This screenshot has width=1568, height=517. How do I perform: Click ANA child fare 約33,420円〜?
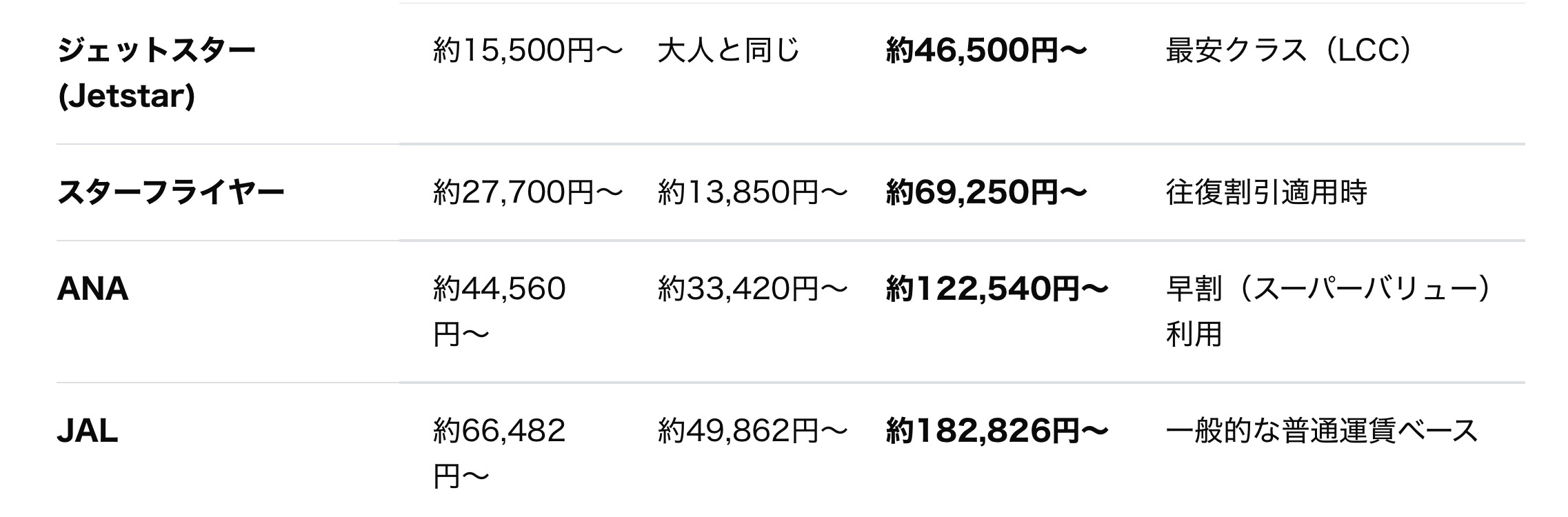[x=752, y=289]
